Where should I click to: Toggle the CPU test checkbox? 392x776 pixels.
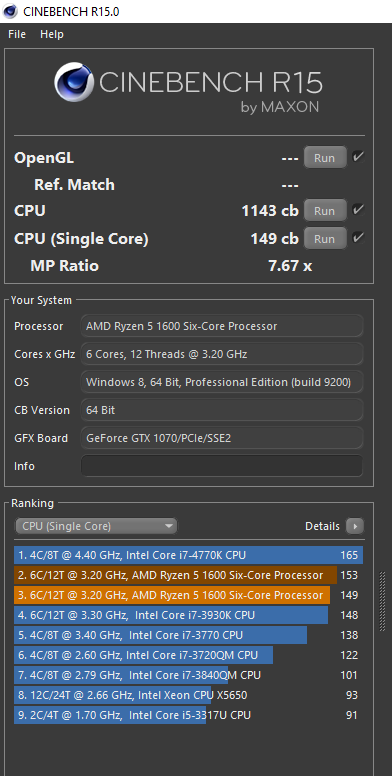(x=358, y=210)
